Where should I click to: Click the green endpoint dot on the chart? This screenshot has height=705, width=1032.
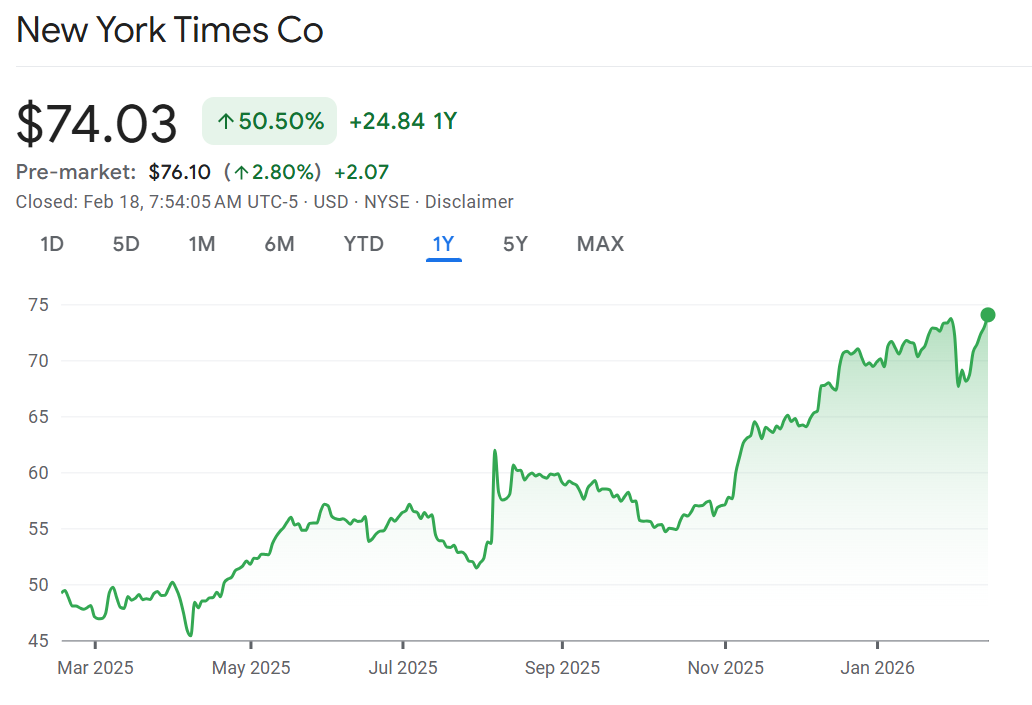[988, 315]
